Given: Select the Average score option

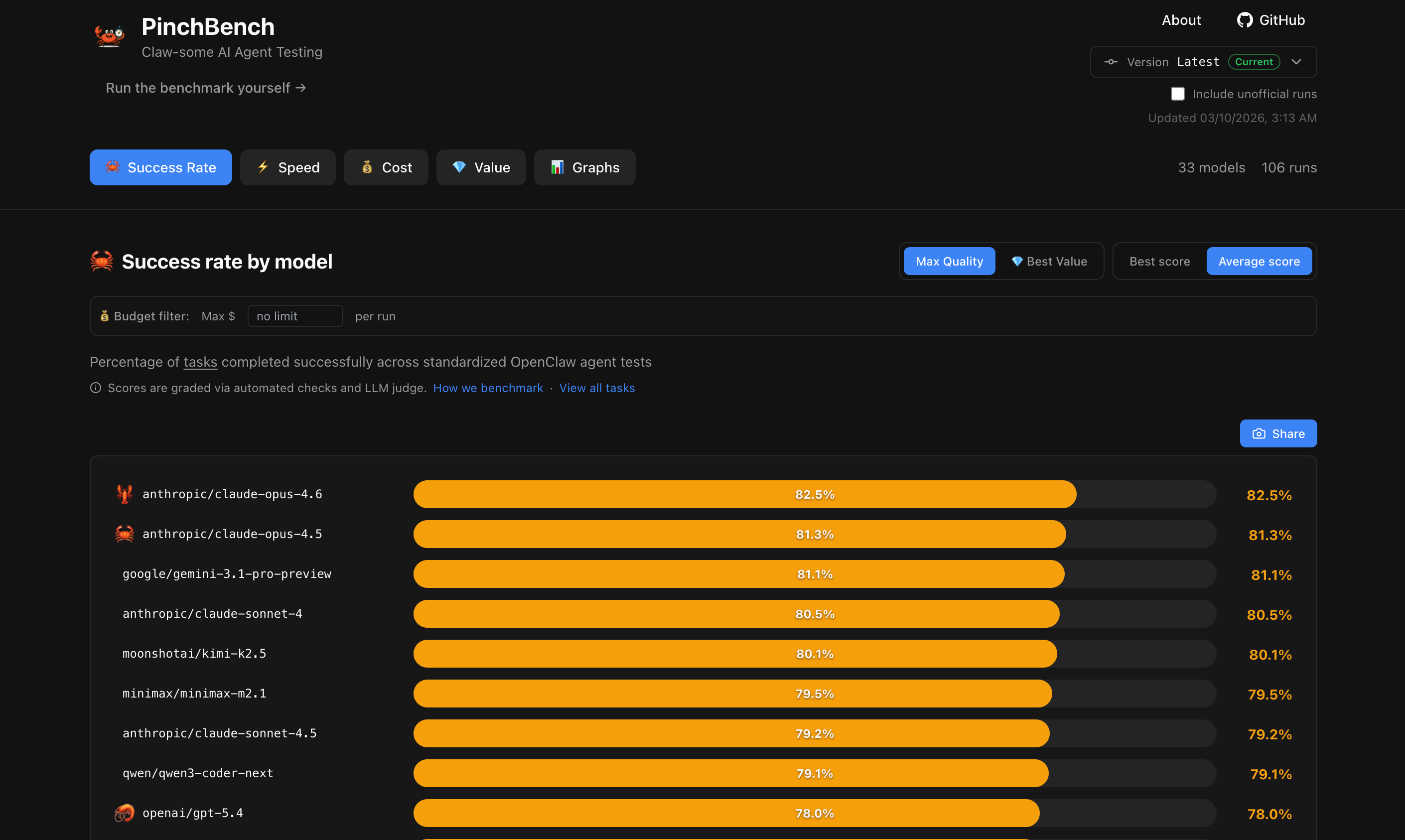Looking at the screenshot, I should [x=1259, y=262].
